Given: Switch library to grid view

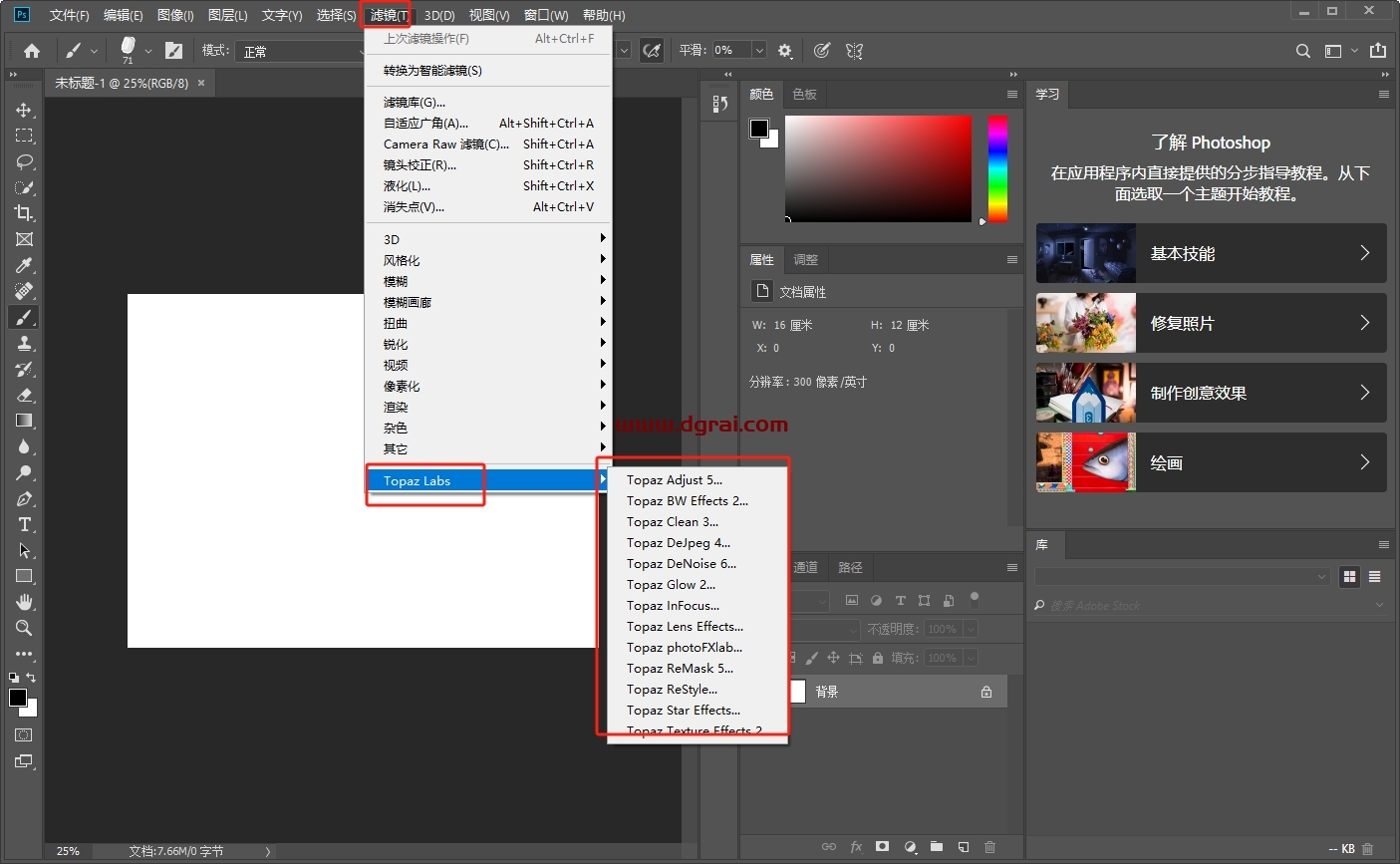Looking at the screenshot, I should click(x=1350, y=576).
